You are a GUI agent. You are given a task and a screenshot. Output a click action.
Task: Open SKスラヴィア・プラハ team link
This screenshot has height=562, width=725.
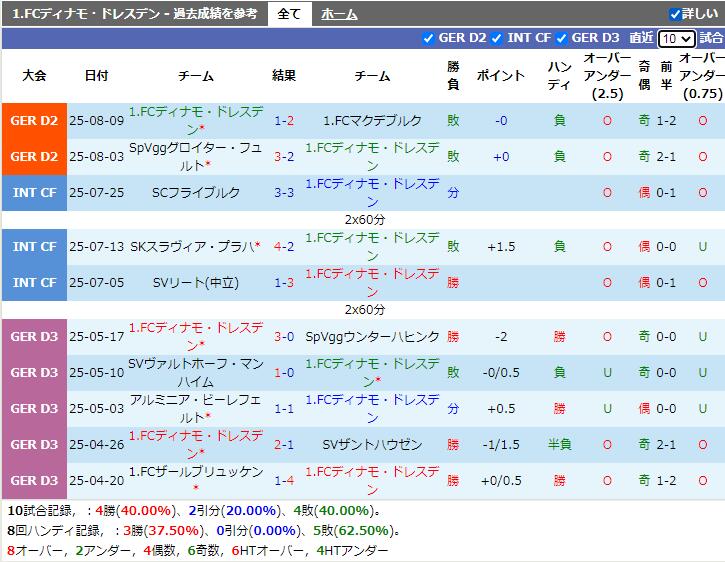(193, 247)
